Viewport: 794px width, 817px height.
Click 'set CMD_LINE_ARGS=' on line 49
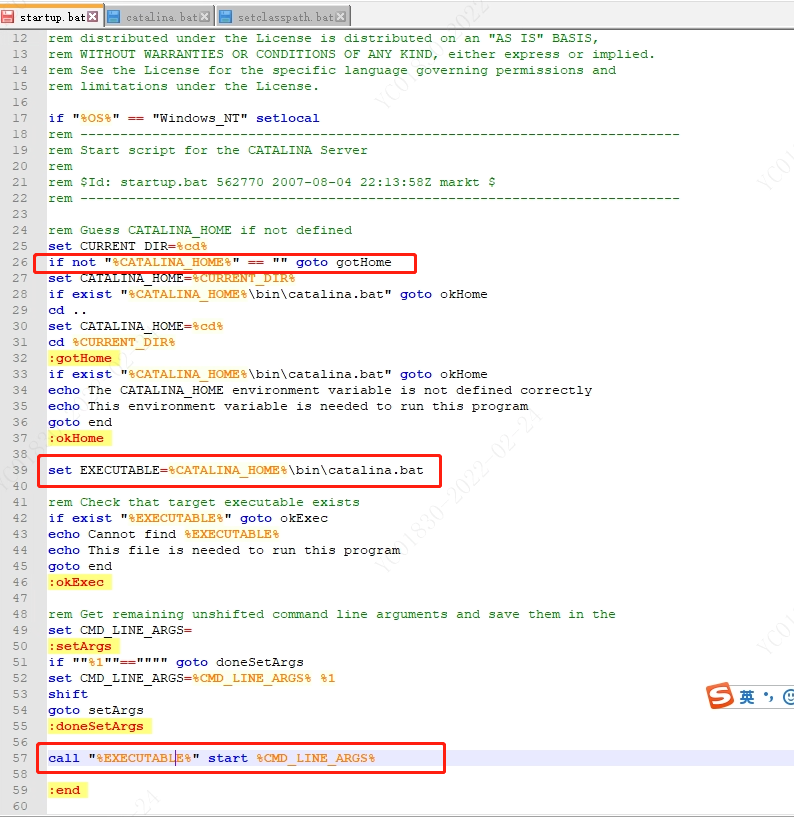point(120,630)
